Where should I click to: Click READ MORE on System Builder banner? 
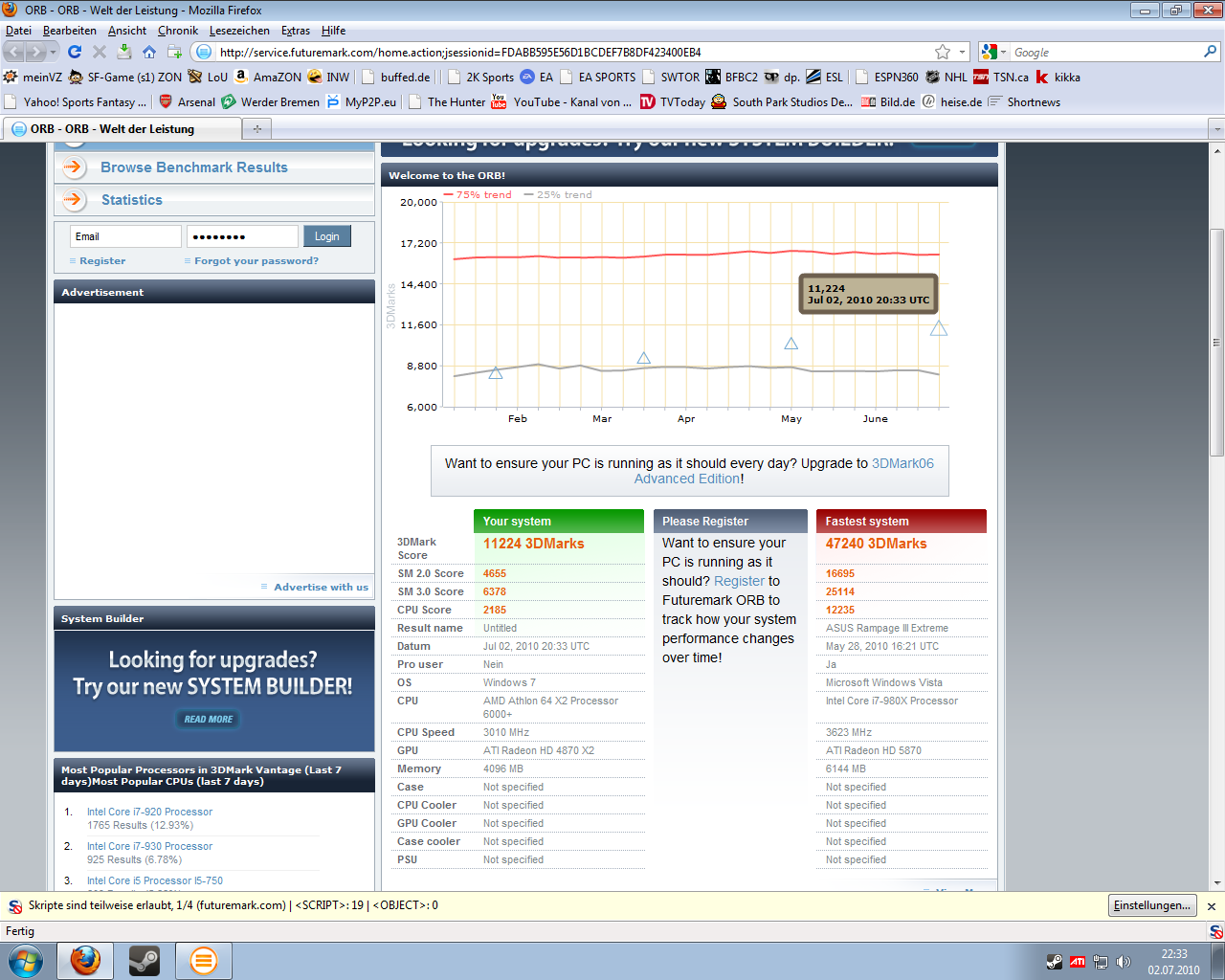[x=209, y=719]
